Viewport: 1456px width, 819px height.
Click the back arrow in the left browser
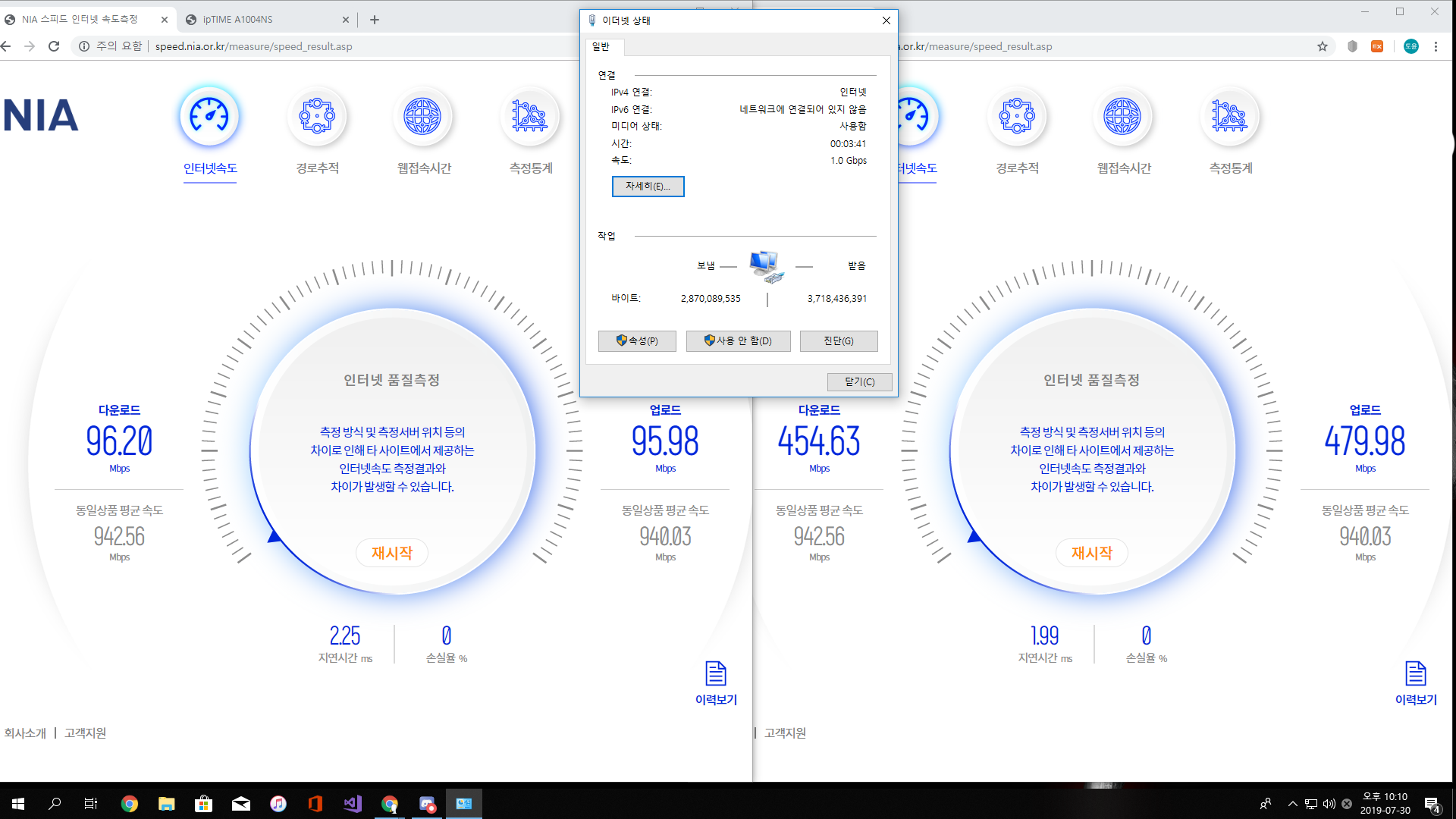coord(6,46)
